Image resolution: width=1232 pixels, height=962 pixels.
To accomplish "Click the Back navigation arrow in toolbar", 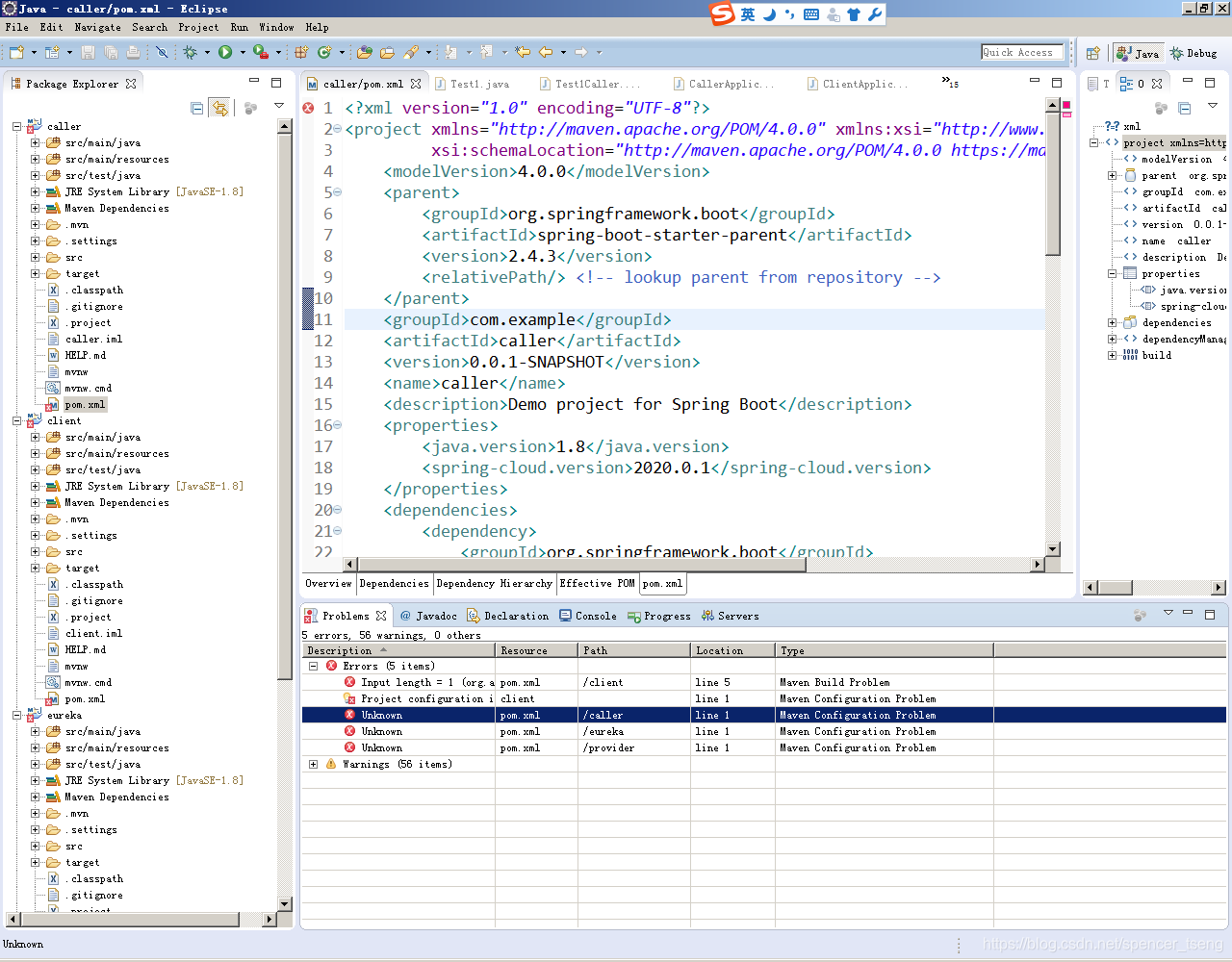I will click(546, 52).
